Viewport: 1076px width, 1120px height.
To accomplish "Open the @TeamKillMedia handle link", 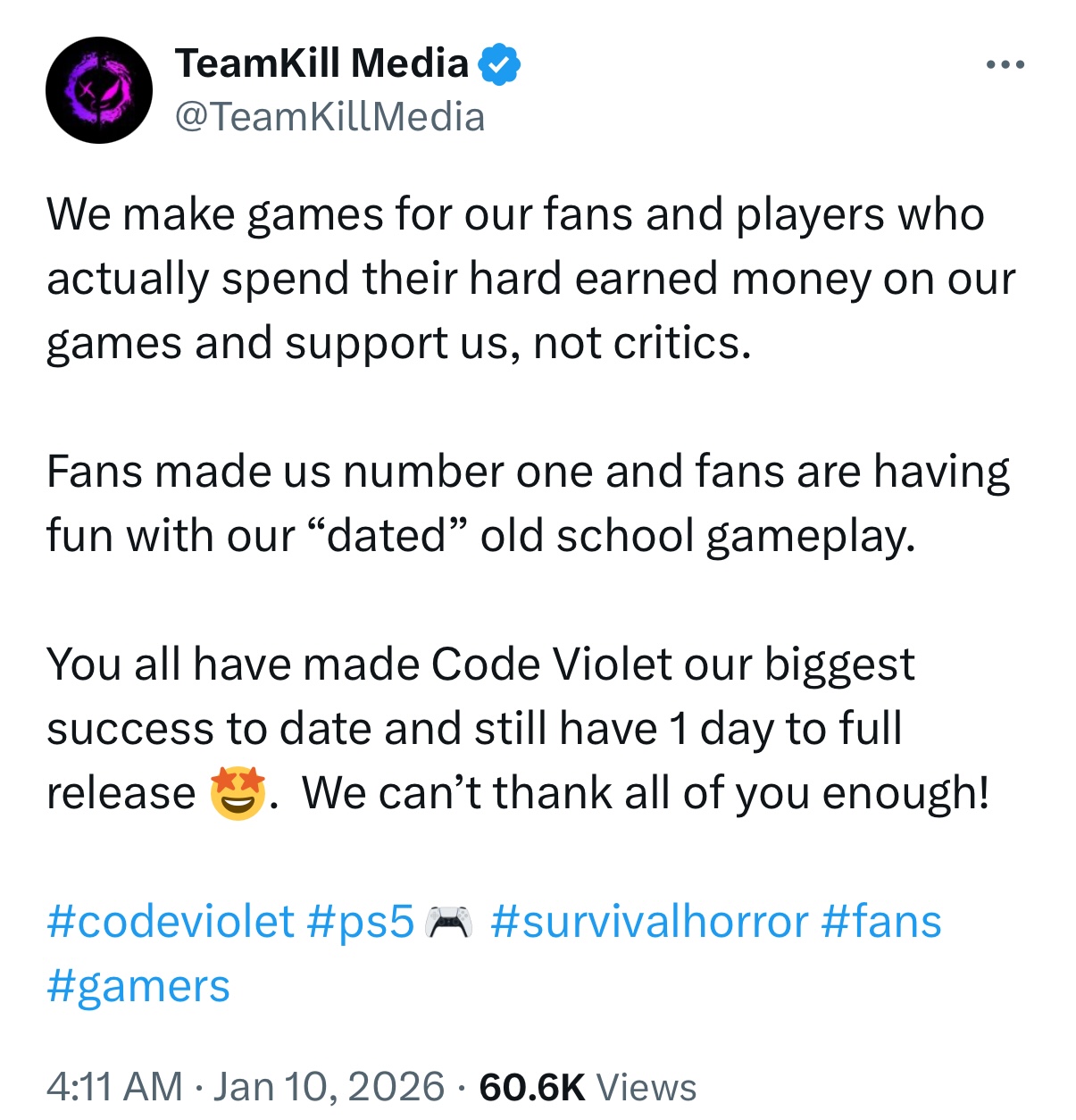I will [x=329, y=117].
